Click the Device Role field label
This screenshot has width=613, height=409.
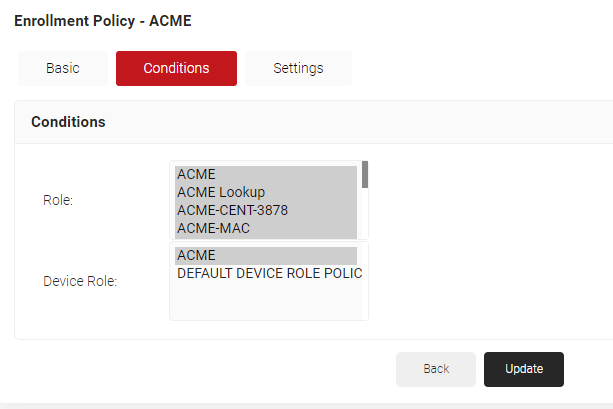tap(80, 281)
